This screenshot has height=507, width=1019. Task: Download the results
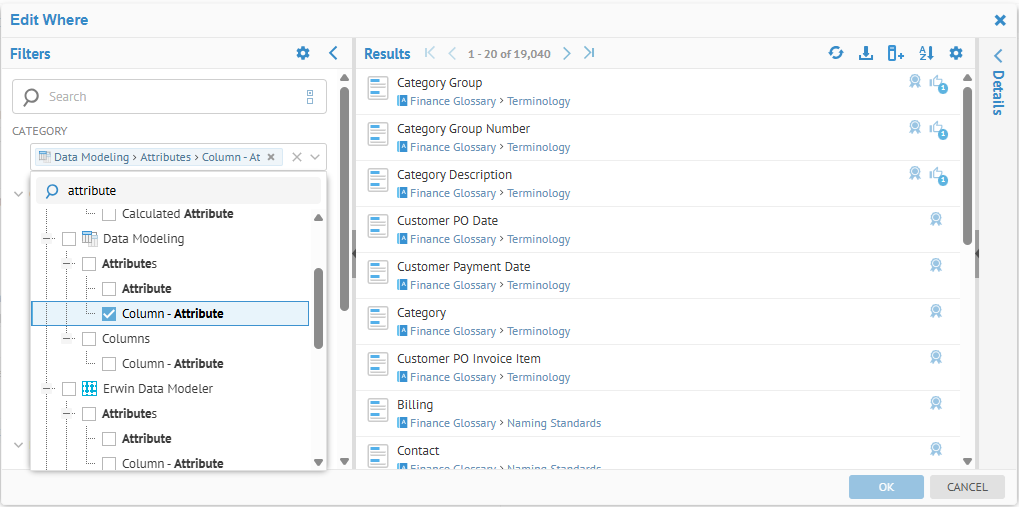coord(866,53)
